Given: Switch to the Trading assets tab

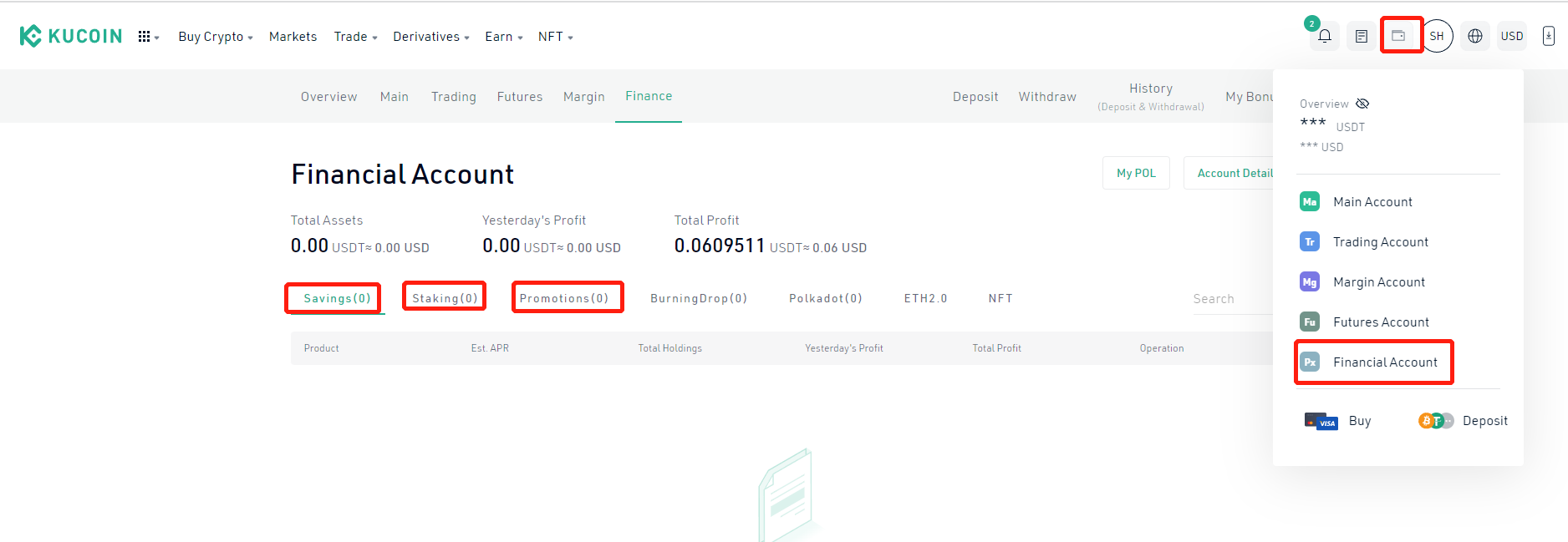Looking at the screenshot, I should [x=453, y=97].
